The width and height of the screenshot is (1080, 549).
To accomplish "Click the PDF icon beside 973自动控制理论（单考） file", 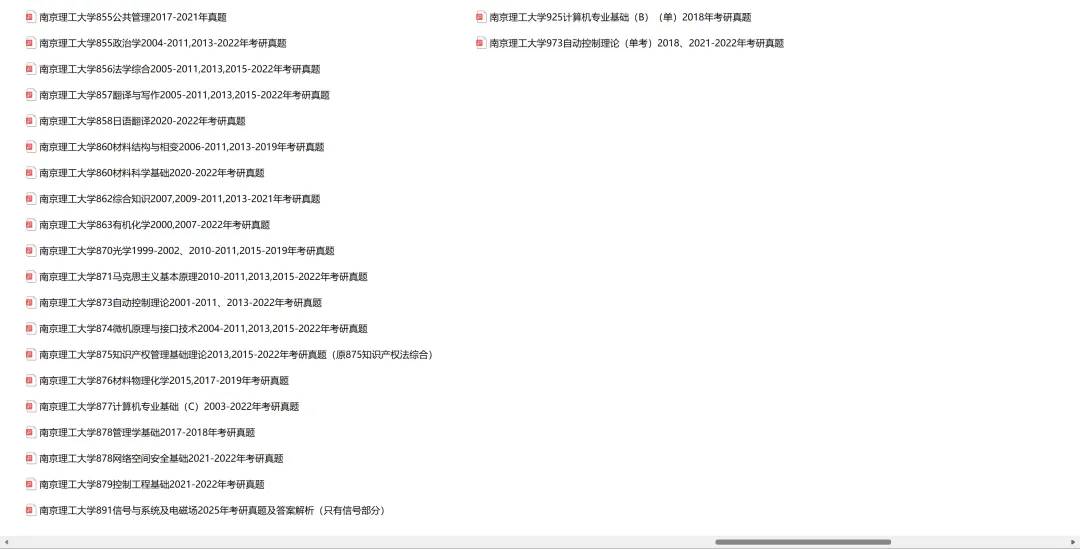I will pos(481,43).
